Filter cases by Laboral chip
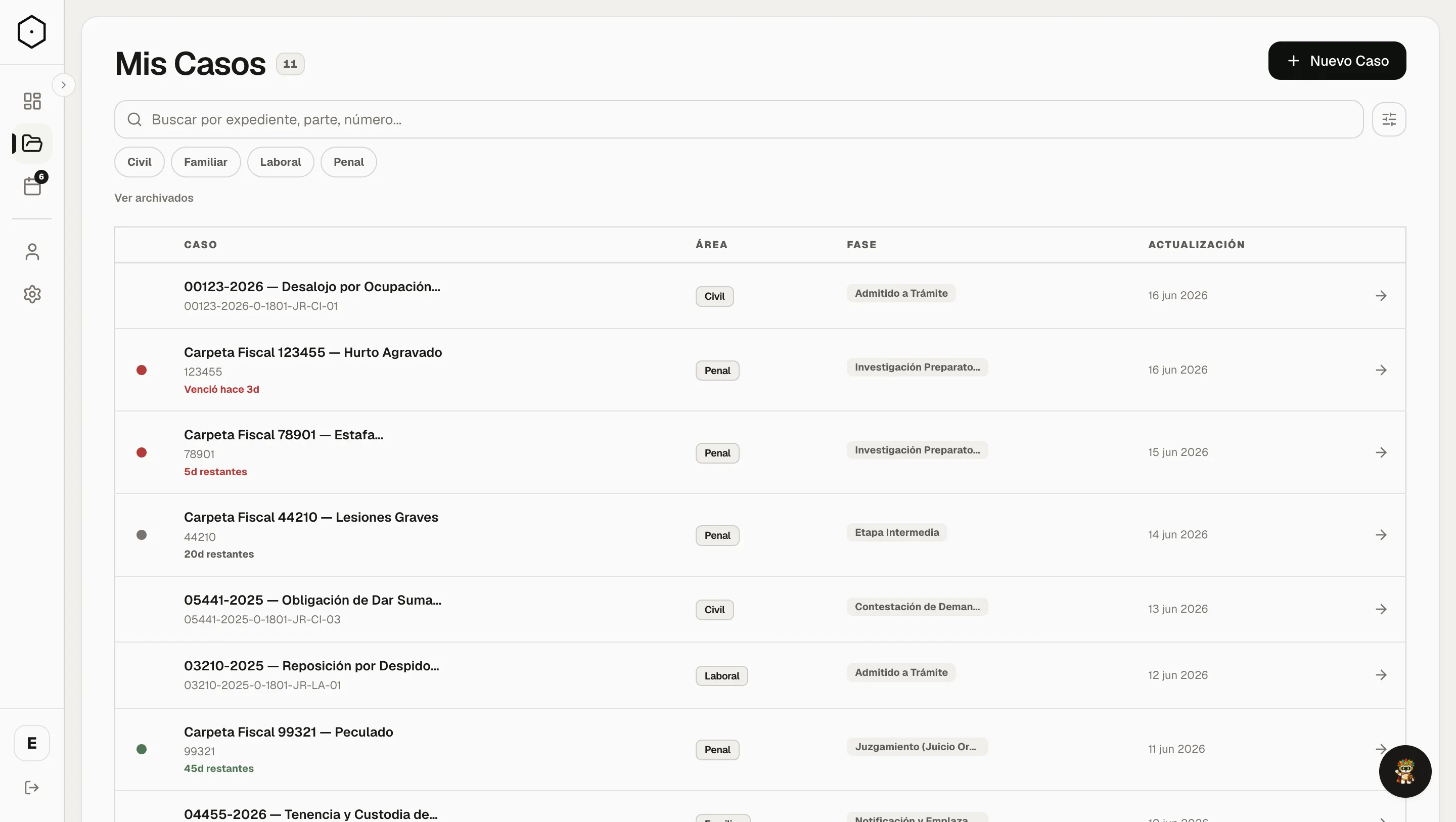The height and width of the screenshot is (822, 1456). 281,162
